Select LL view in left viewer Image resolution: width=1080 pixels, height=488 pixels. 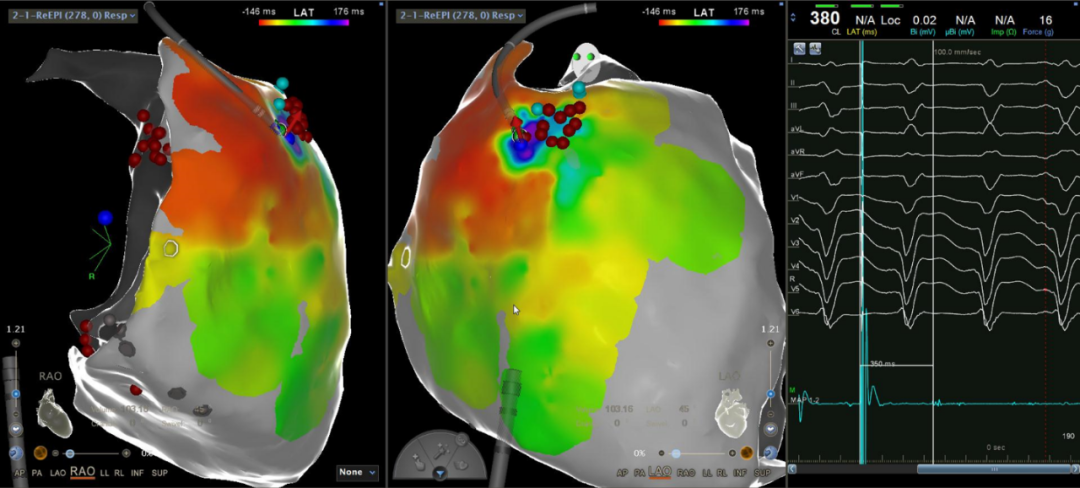click(104, 473)
